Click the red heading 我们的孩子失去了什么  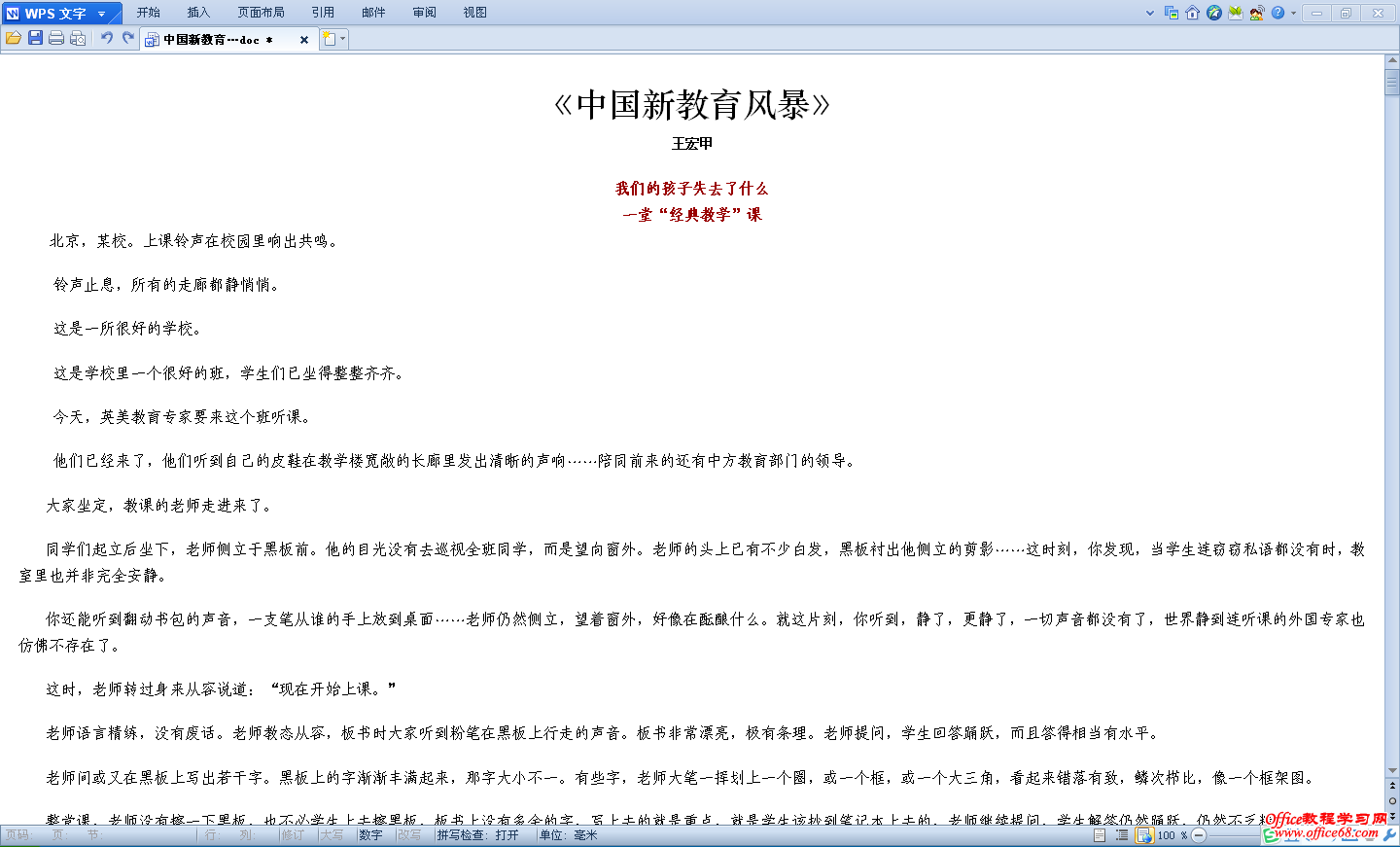click(x=691, y=189)
